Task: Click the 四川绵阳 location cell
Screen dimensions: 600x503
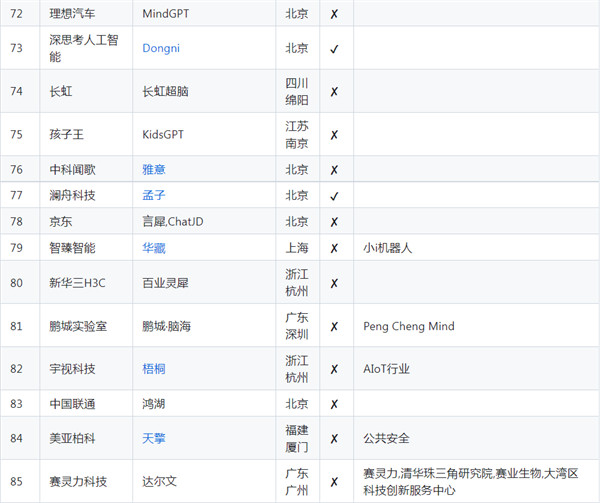Action: point(297,91)
